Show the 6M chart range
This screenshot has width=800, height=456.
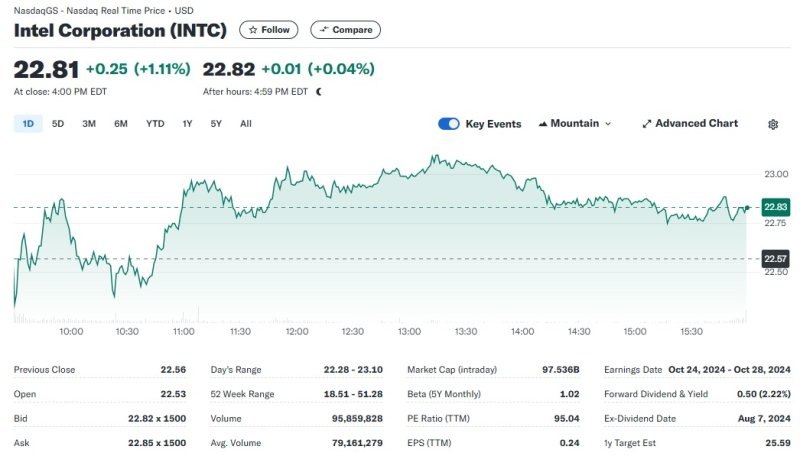[121, 124]
